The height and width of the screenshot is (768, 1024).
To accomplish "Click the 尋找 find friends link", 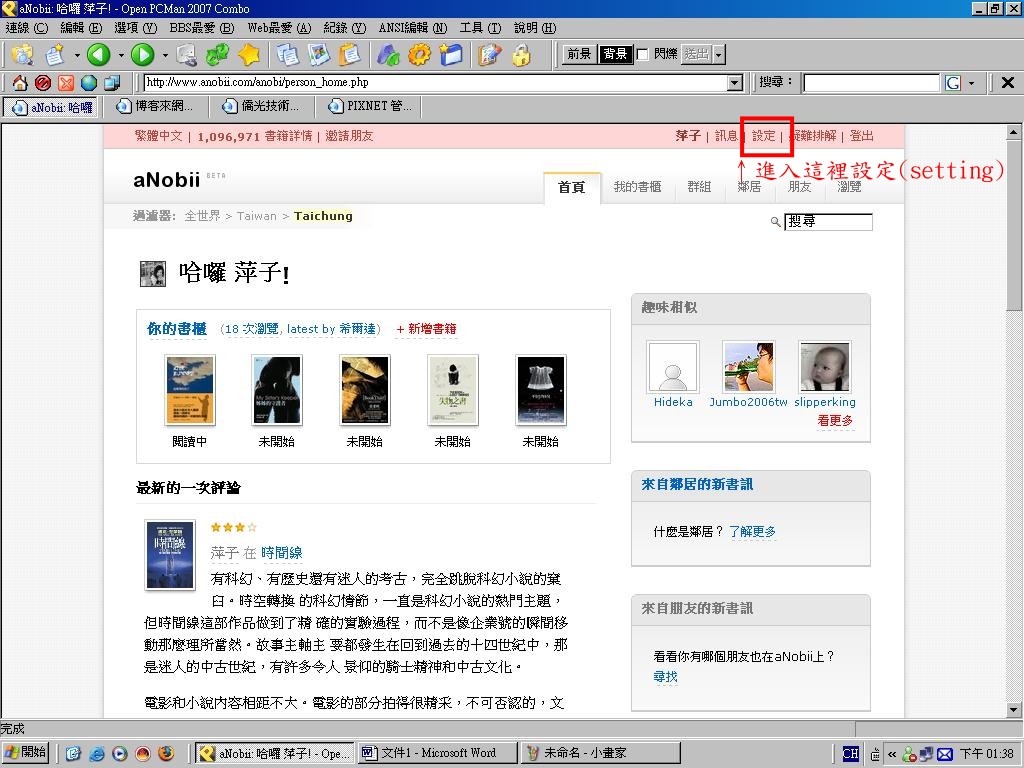I will 665,677.
